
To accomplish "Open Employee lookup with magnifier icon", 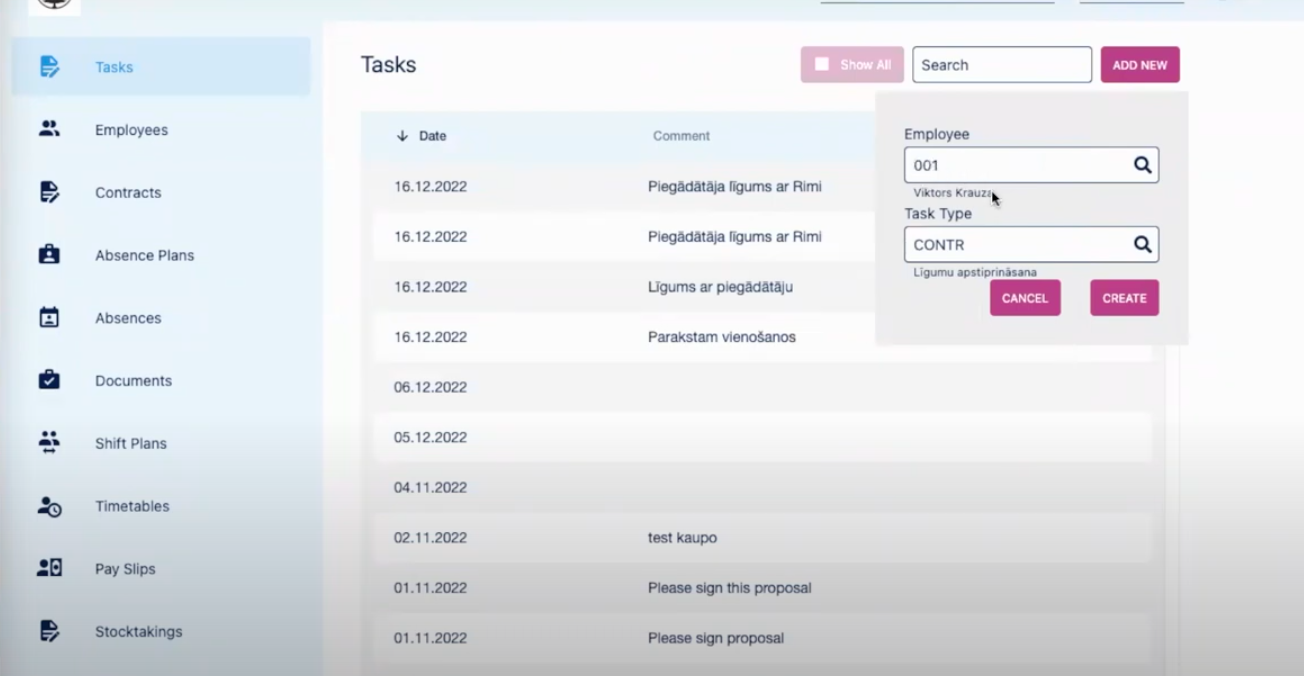I will (1142, 165).
